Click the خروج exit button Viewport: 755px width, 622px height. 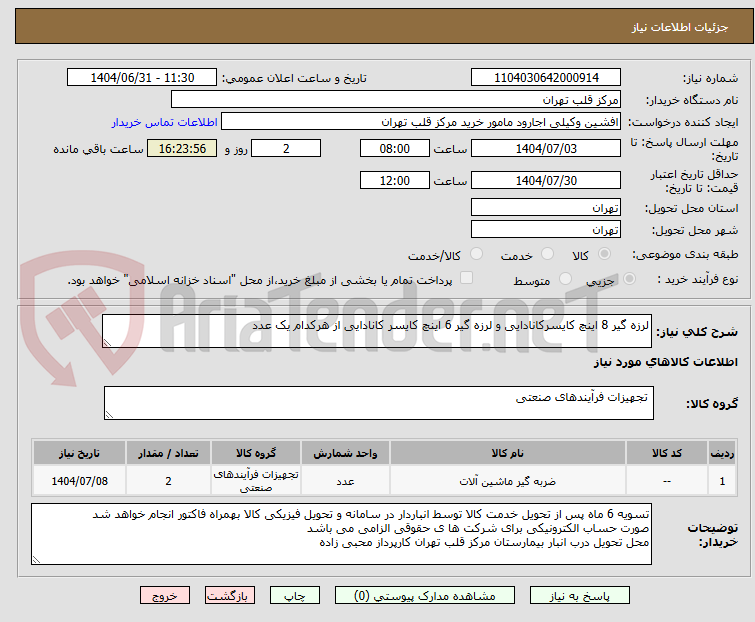coord(165,596)
